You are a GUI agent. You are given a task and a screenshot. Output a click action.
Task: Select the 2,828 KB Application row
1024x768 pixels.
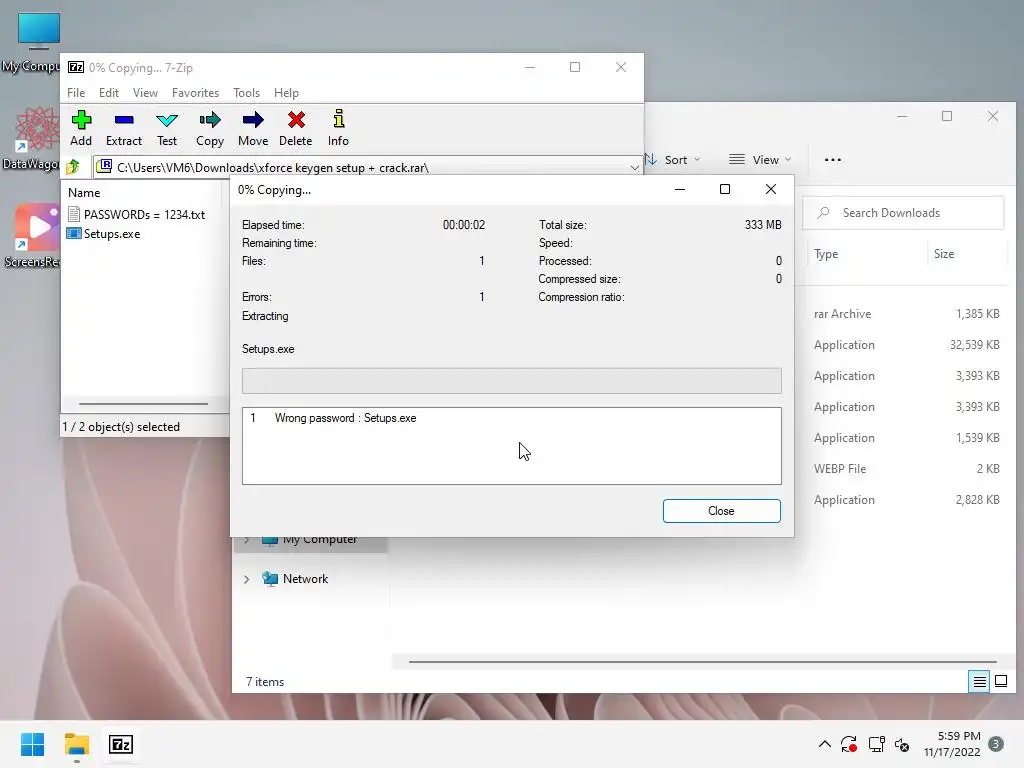[x=906, y=500]
